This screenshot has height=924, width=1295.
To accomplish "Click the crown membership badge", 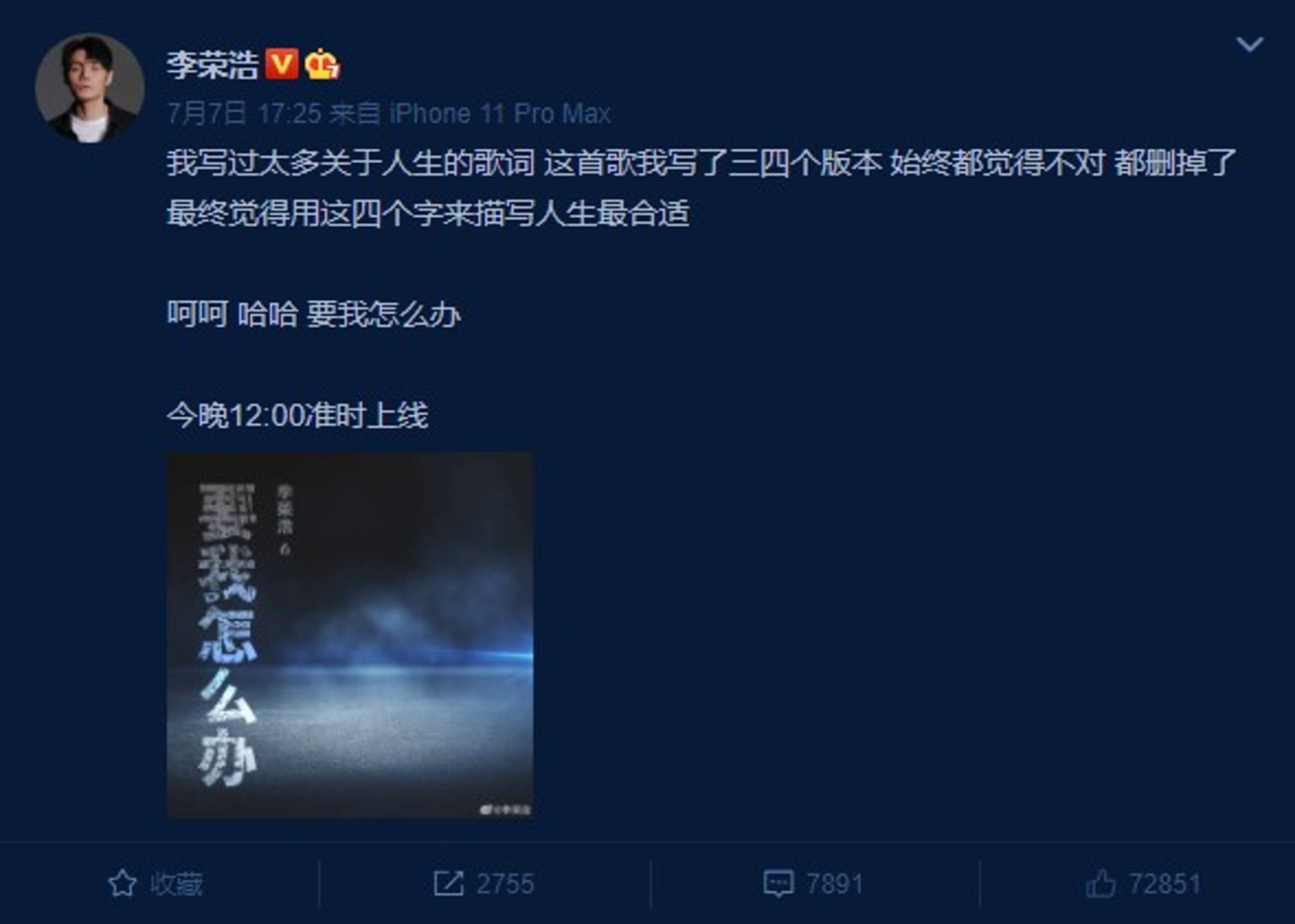I will (322, 65).
